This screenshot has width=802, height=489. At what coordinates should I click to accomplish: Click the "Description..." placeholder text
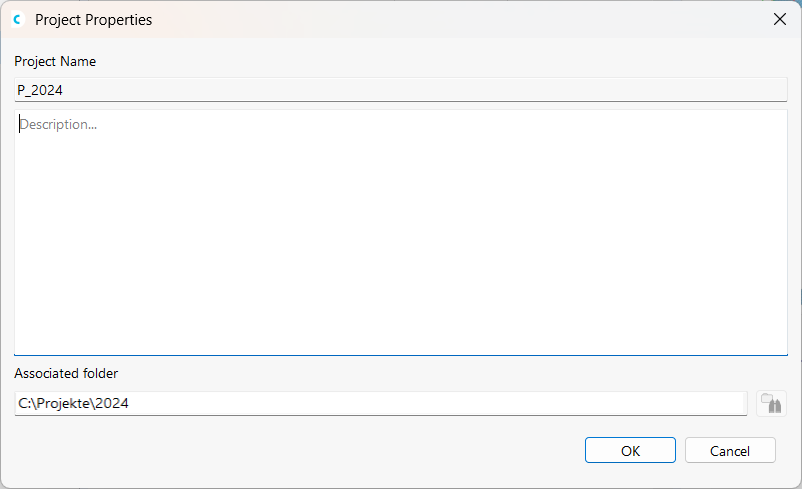[x=58, y=125]
